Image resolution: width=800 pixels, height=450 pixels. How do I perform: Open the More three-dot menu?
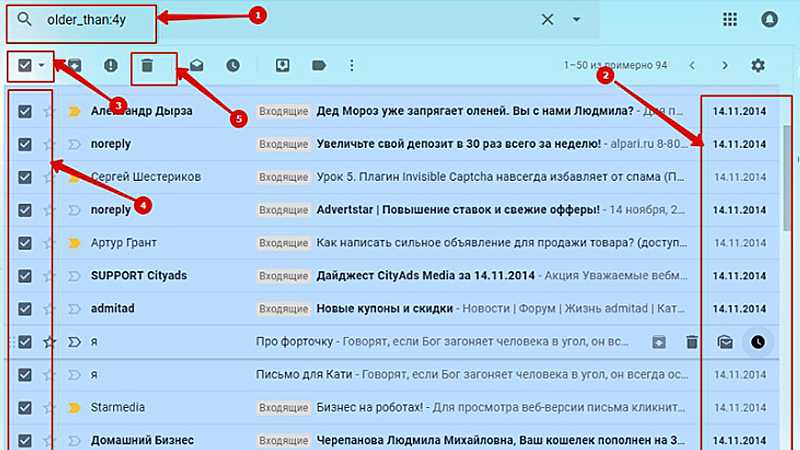pos(352,65)
